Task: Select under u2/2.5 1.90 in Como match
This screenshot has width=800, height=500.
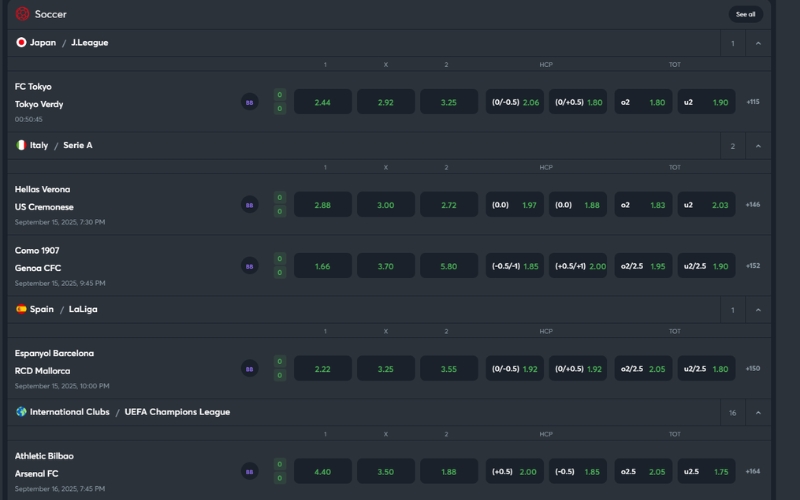Action: coord(707,266)
